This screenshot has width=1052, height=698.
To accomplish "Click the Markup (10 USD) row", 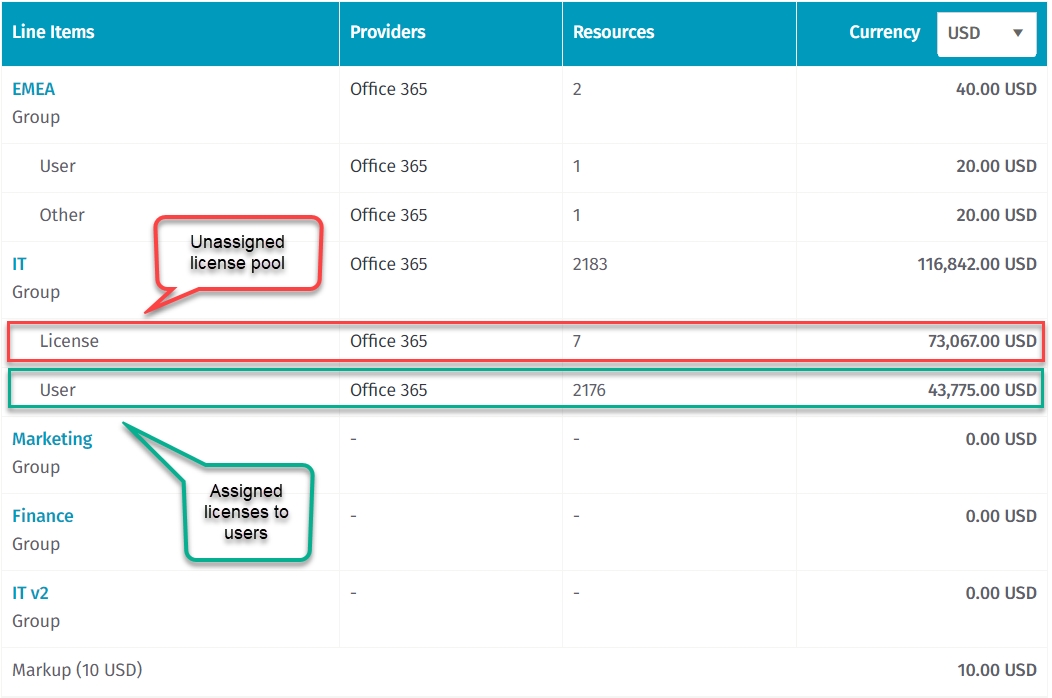I will (77, 670).
